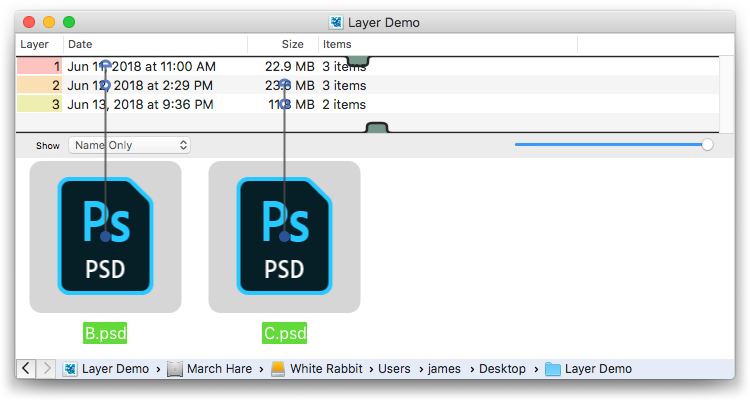This screenshot has width=750, height=400.
Task: Click the '2 items' cell of layer 3
Action: pos(344,104)
